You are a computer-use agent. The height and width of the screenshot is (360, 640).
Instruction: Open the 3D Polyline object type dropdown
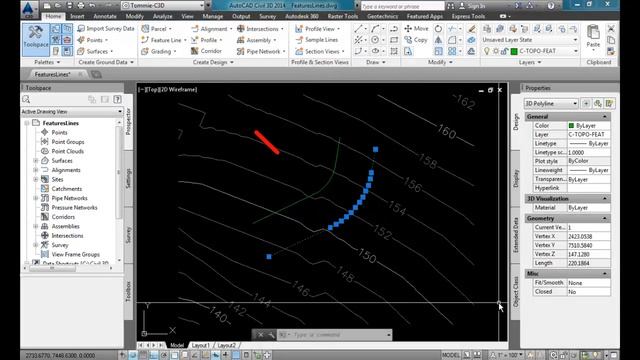pyautogui.click(x=551, y=104)
